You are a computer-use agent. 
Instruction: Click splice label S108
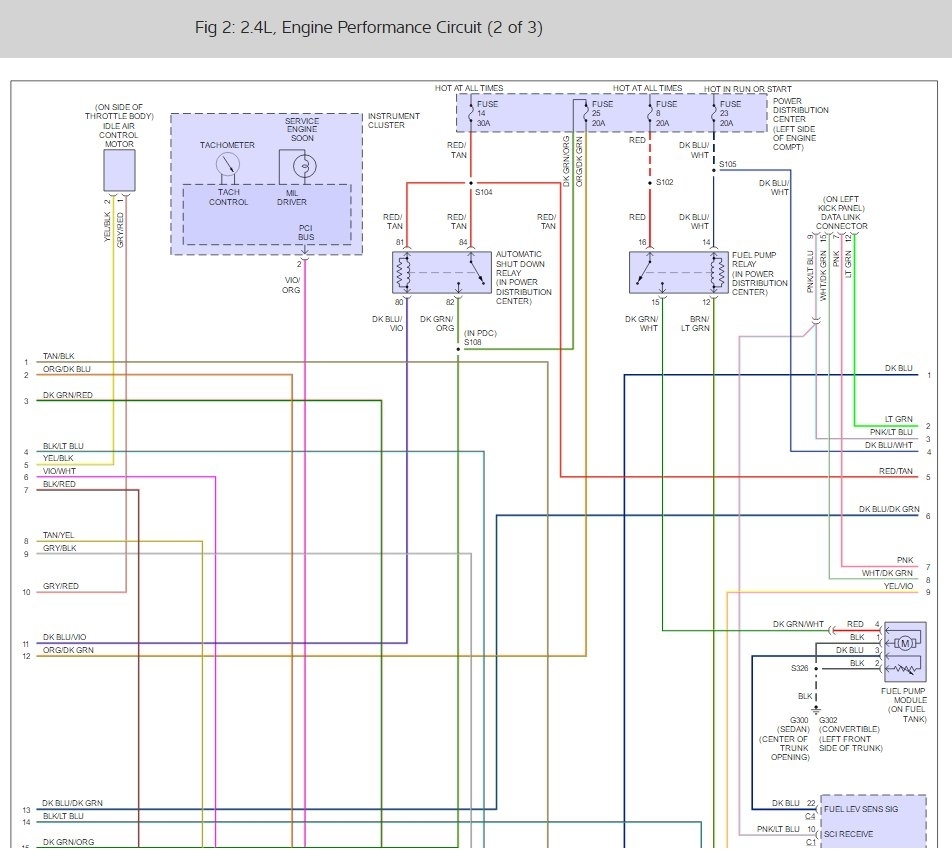click(472, 343)
